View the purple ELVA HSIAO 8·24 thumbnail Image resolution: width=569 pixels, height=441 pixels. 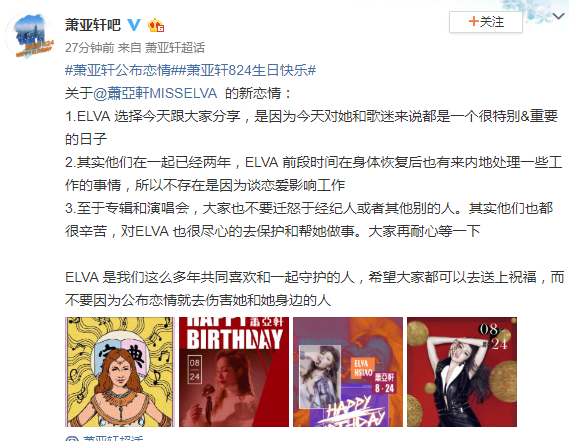348,372
